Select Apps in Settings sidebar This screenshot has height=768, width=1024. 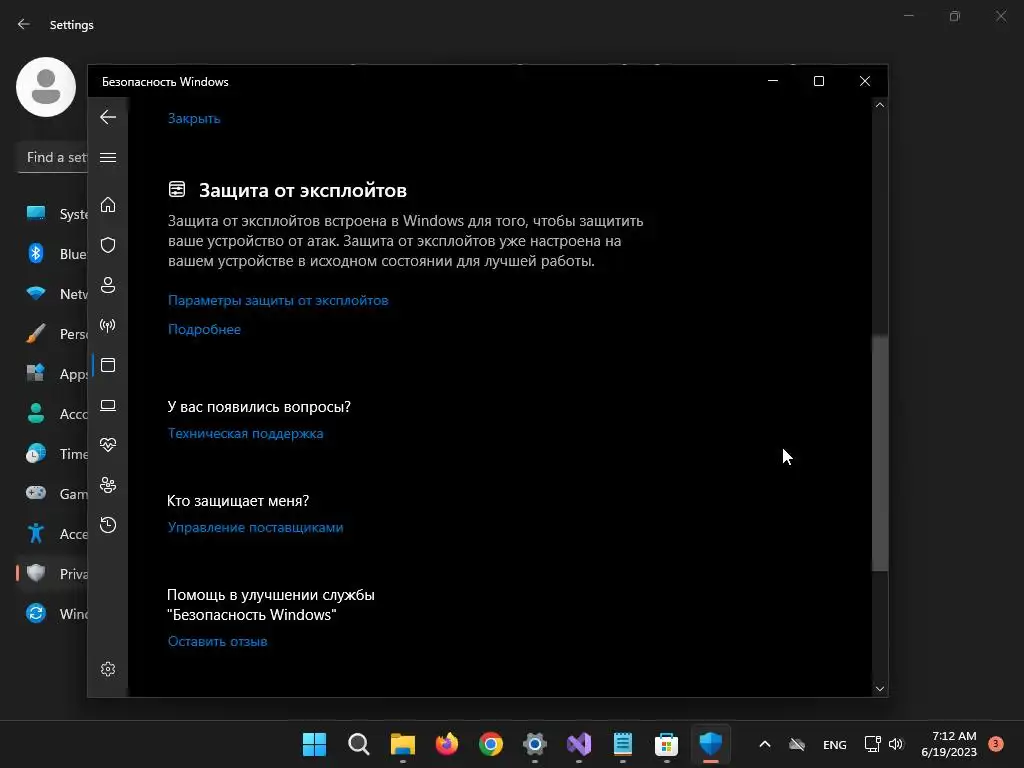(52, 374)
